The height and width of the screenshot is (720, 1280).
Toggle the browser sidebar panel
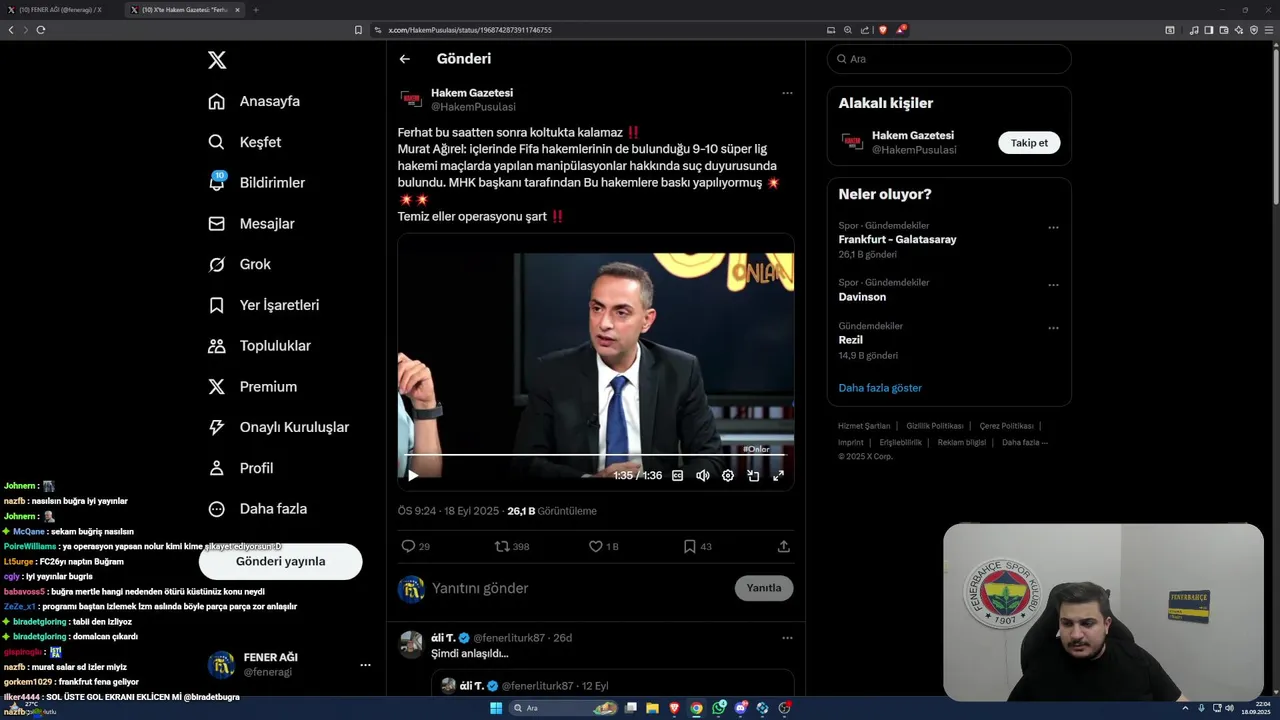(x=1209, y=30)
